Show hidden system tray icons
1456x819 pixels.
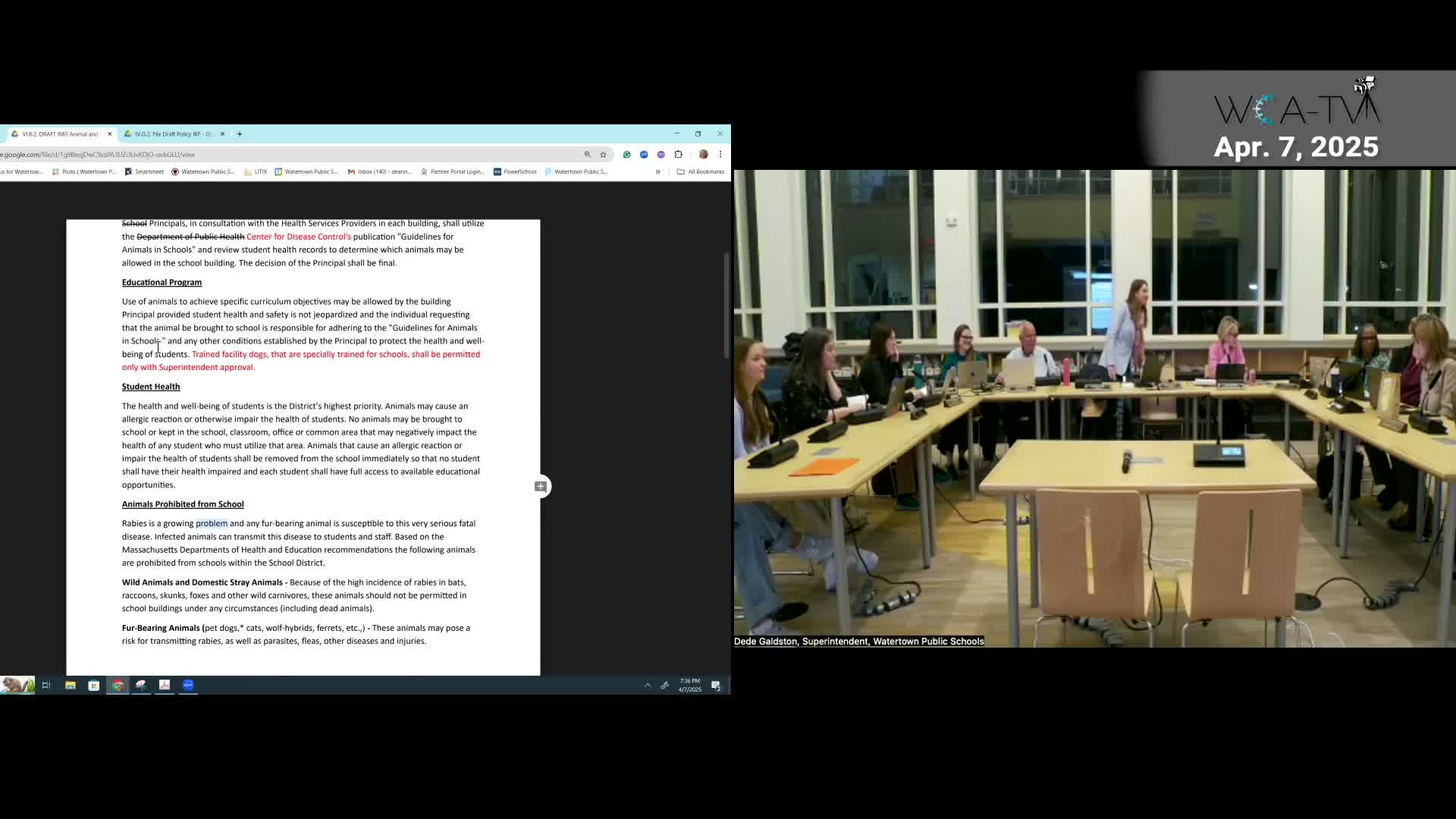(x=647, y=685)
